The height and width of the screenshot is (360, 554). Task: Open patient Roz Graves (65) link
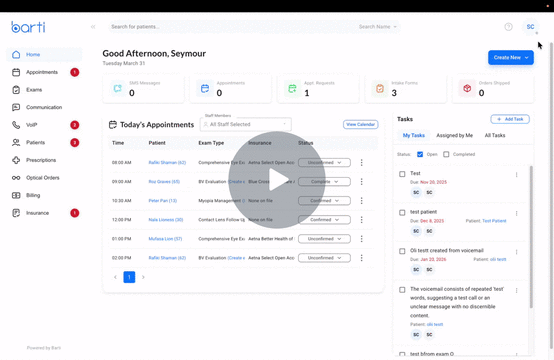pyautogui.click(x=164, y=182)
